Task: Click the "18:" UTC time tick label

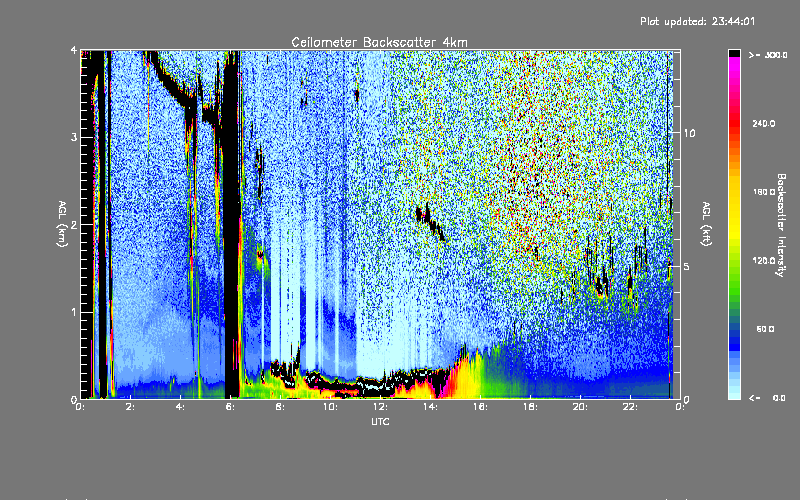Action: coord(530,407)
